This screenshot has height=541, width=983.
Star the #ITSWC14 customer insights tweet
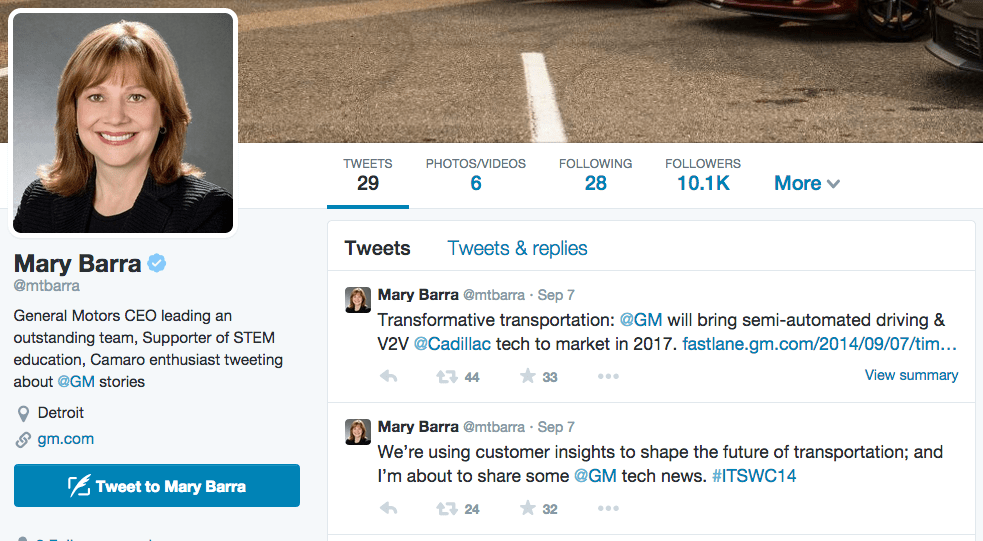[x=528, y=509]
